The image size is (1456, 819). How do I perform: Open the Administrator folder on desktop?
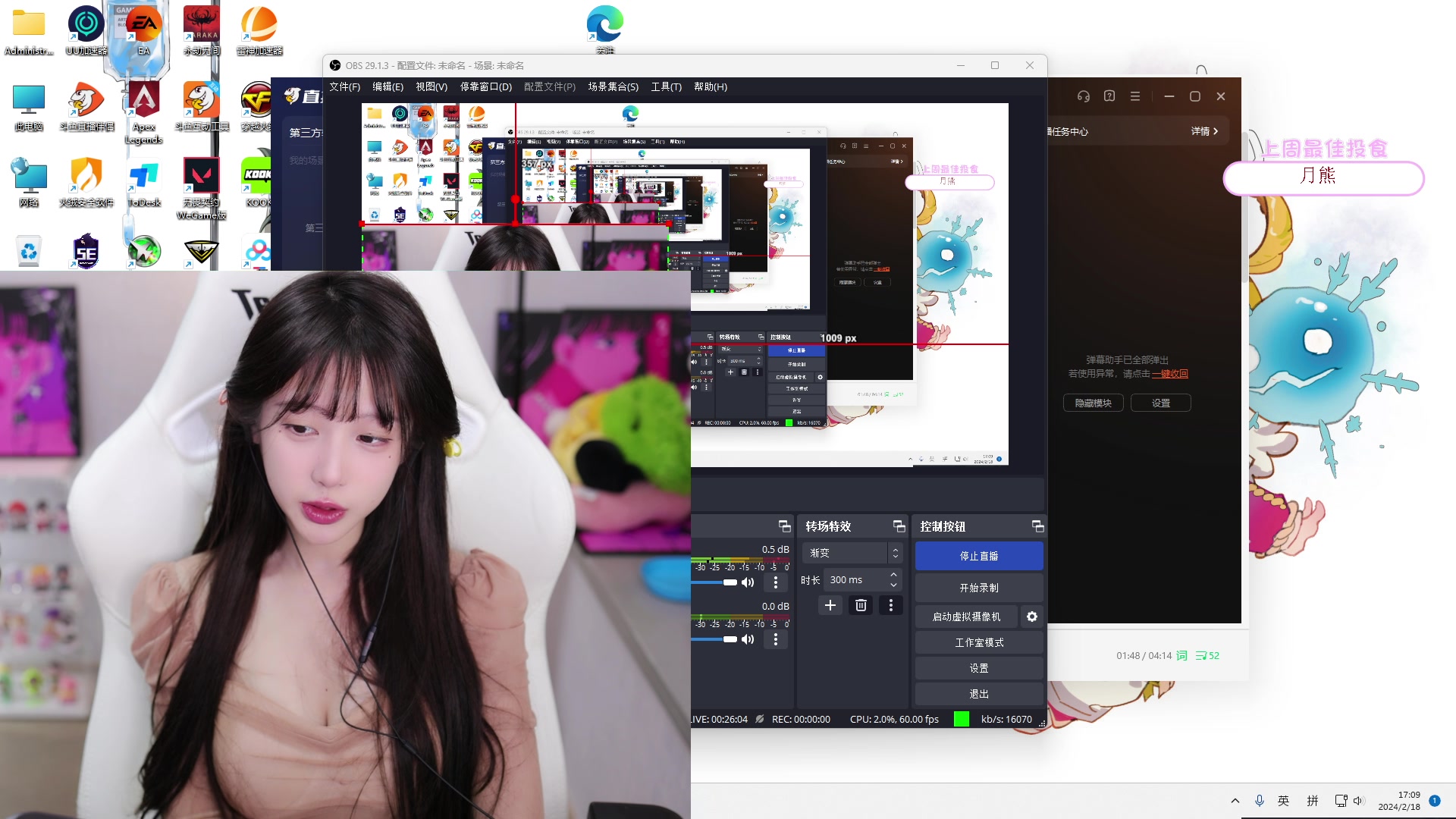[29, 30]
